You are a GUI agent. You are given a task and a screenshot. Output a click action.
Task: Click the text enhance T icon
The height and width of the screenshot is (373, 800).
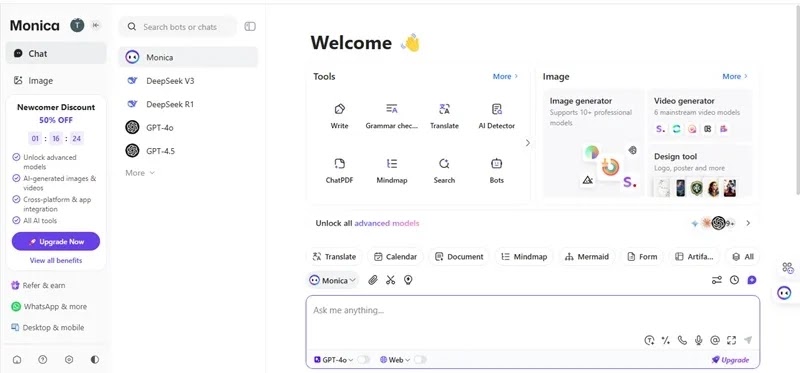(x=649, y=340)
